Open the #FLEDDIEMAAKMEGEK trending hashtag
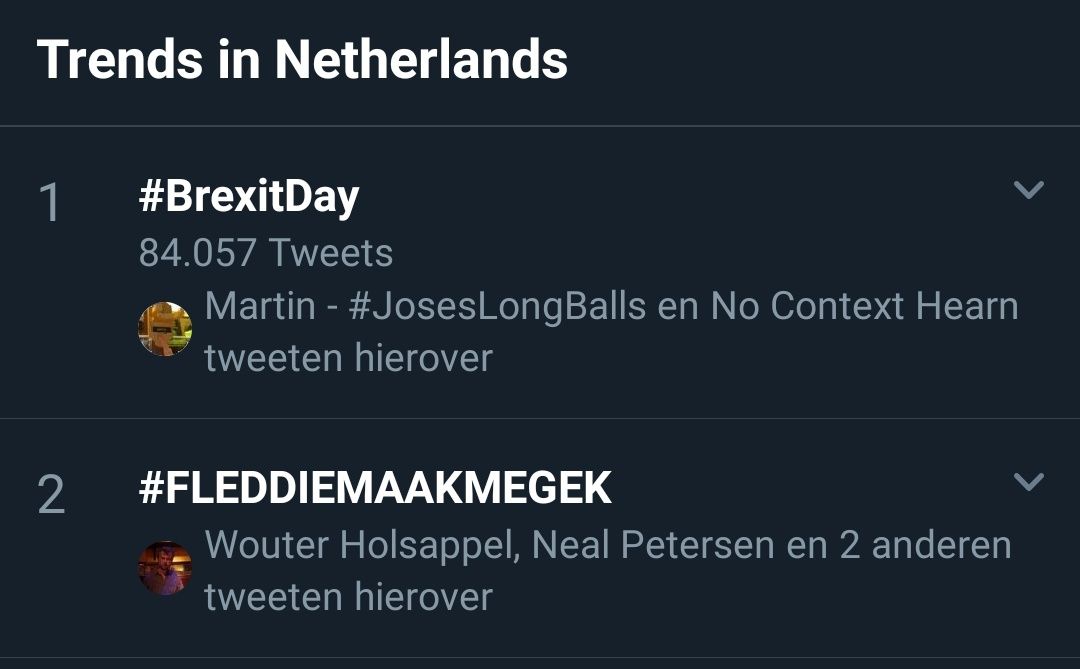Image resolution: width=1080 pixels, height=669 pixels. coord(374,488)
